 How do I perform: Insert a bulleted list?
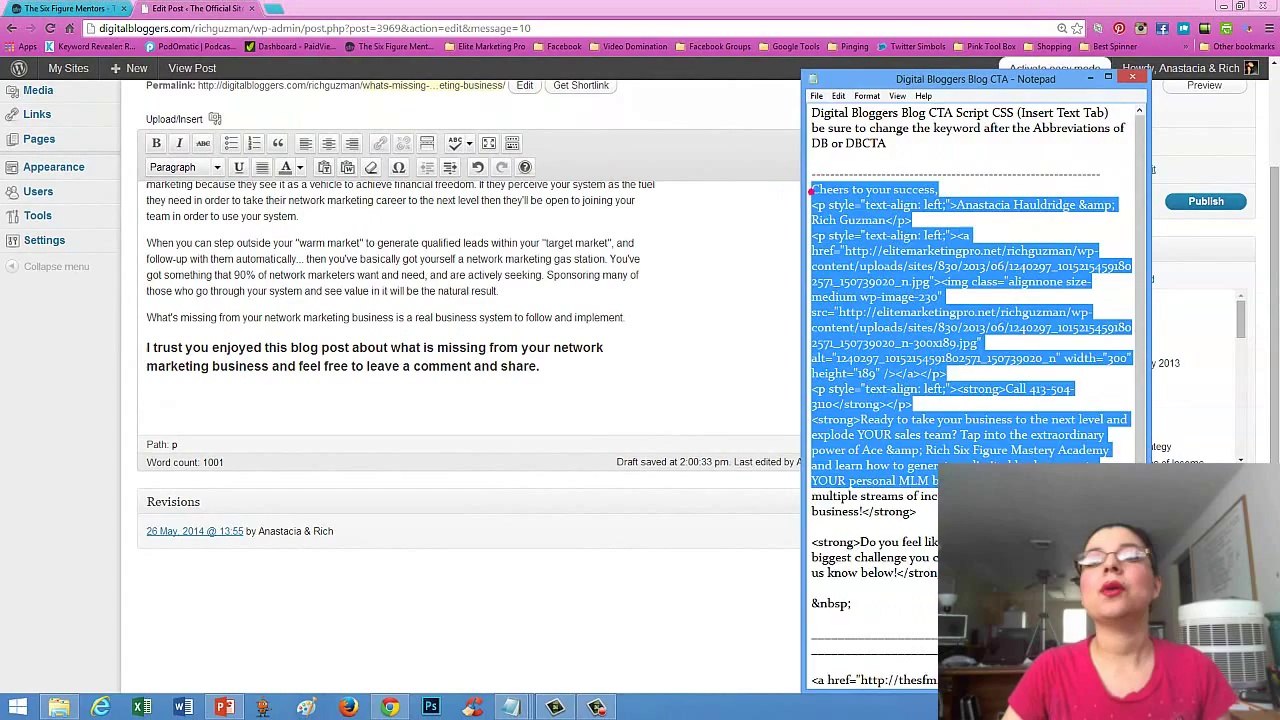[231, 143]
